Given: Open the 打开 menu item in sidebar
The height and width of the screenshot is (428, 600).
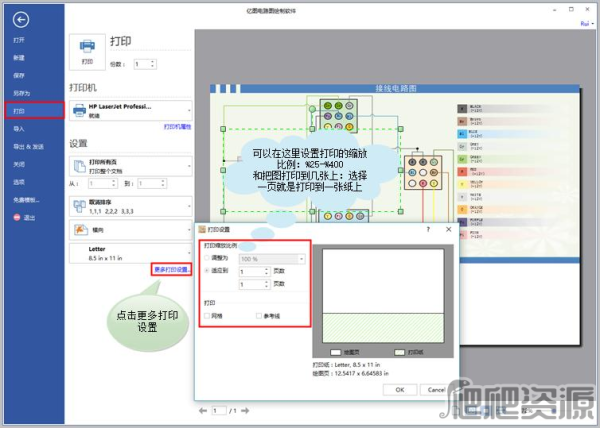Looking at the screenshot, I should click(x=19, y=40).
